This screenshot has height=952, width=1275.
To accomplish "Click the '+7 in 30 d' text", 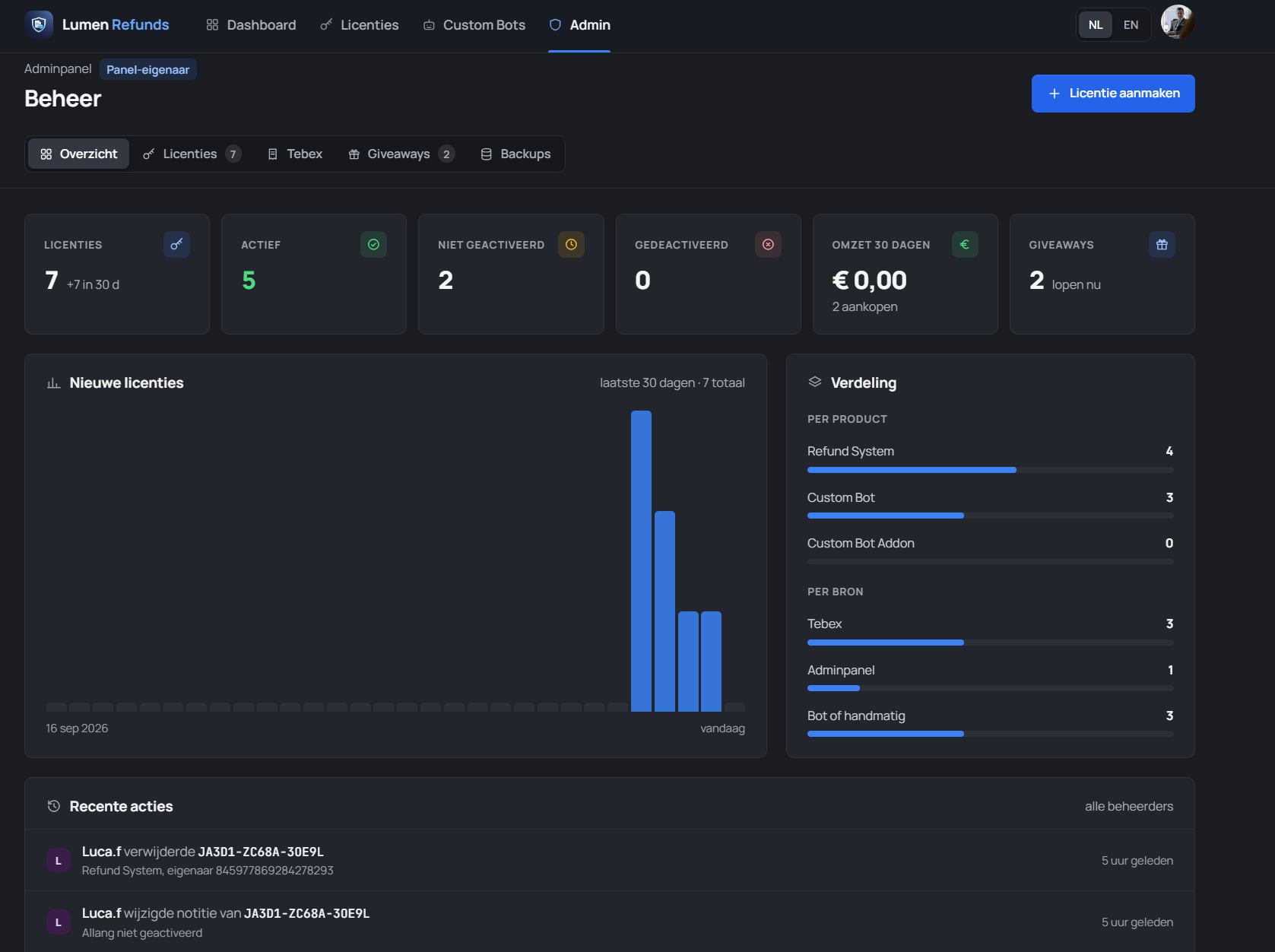I will click(x=93, y=284).
